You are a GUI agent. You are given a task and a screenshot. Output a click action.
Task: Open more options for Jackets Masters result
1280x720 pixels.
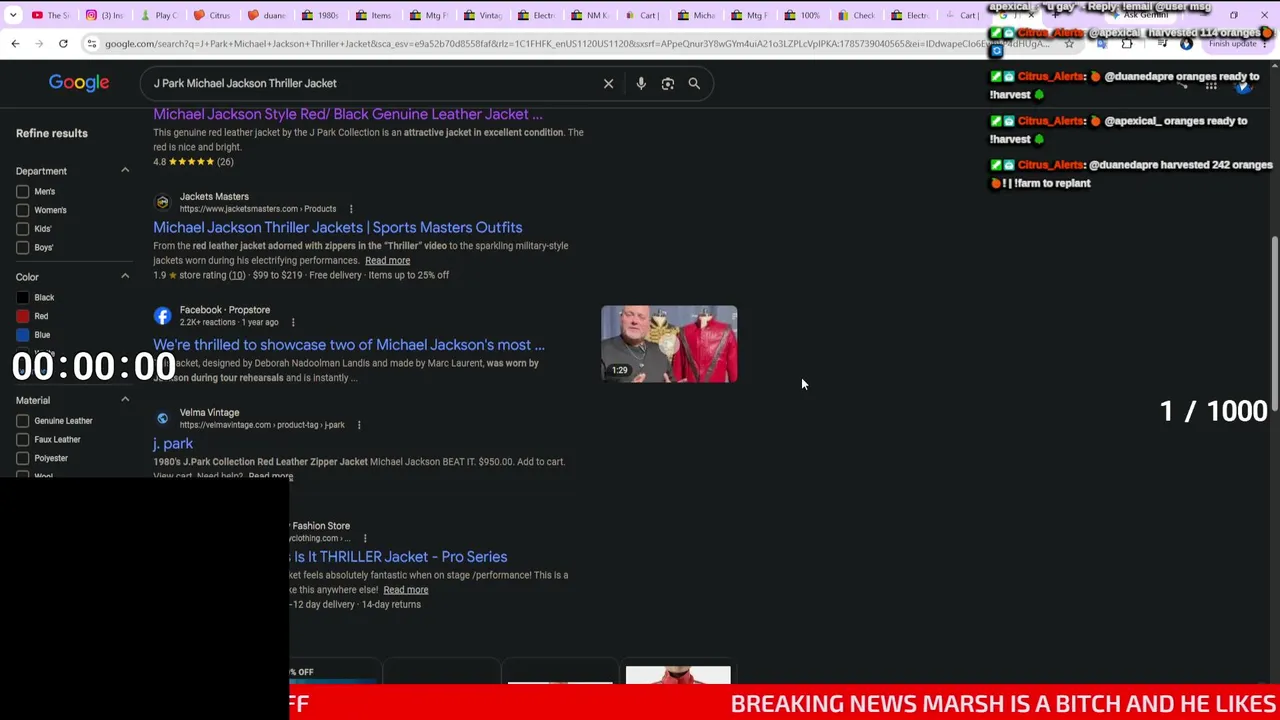pos(351,209)
